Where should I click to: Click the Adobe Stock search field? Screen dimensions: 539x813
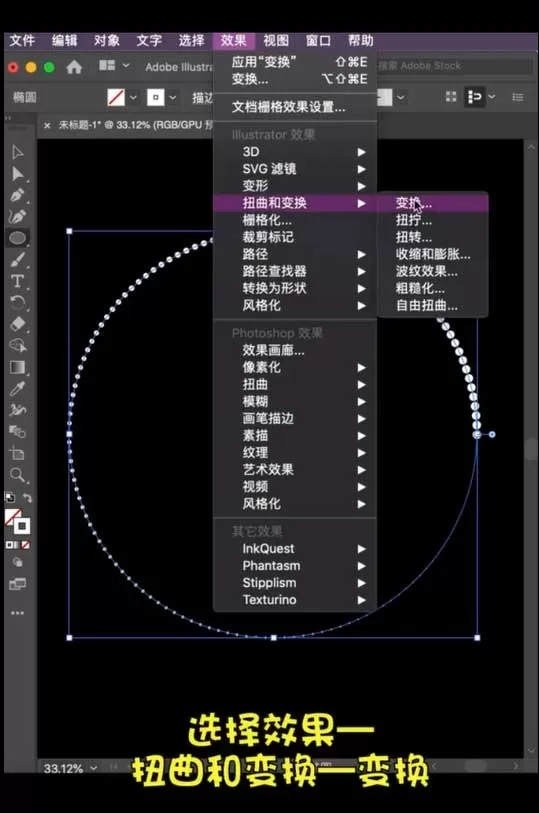coord(454,66)
